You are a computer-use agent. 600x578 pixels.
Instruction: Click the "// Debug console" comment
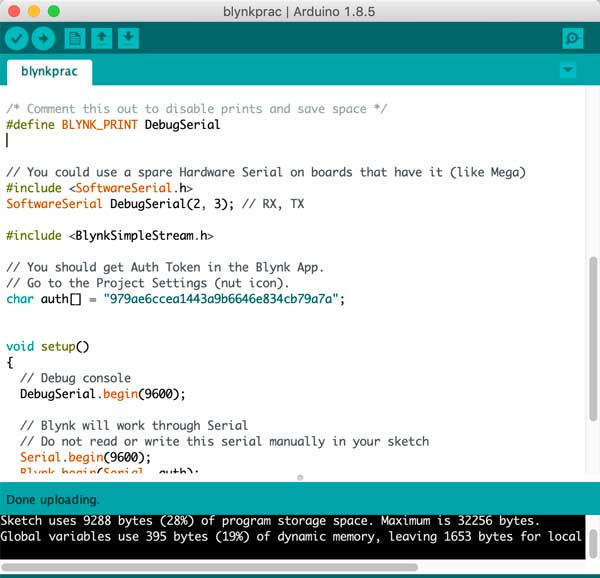tap(75, 378)
